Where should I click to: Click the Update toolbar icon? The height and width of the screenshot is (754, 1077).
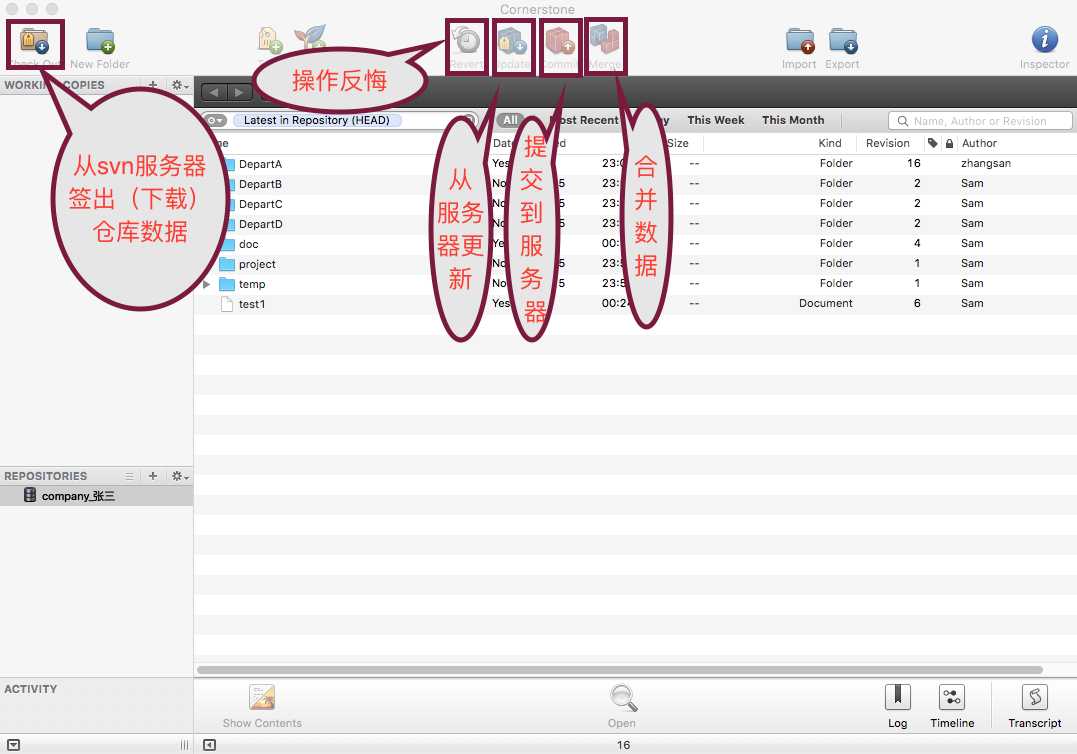(x=512, y=41)
